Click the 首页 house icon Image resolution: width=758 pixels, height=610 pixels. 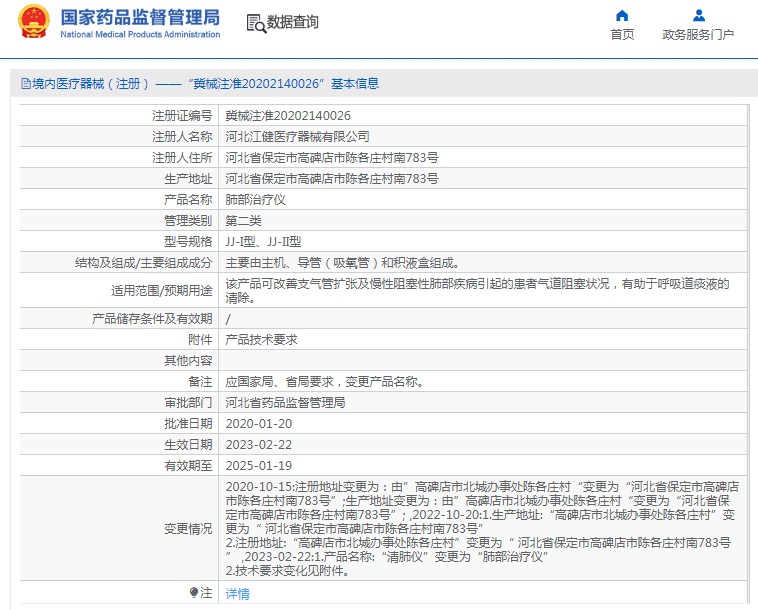click(622, 15)
